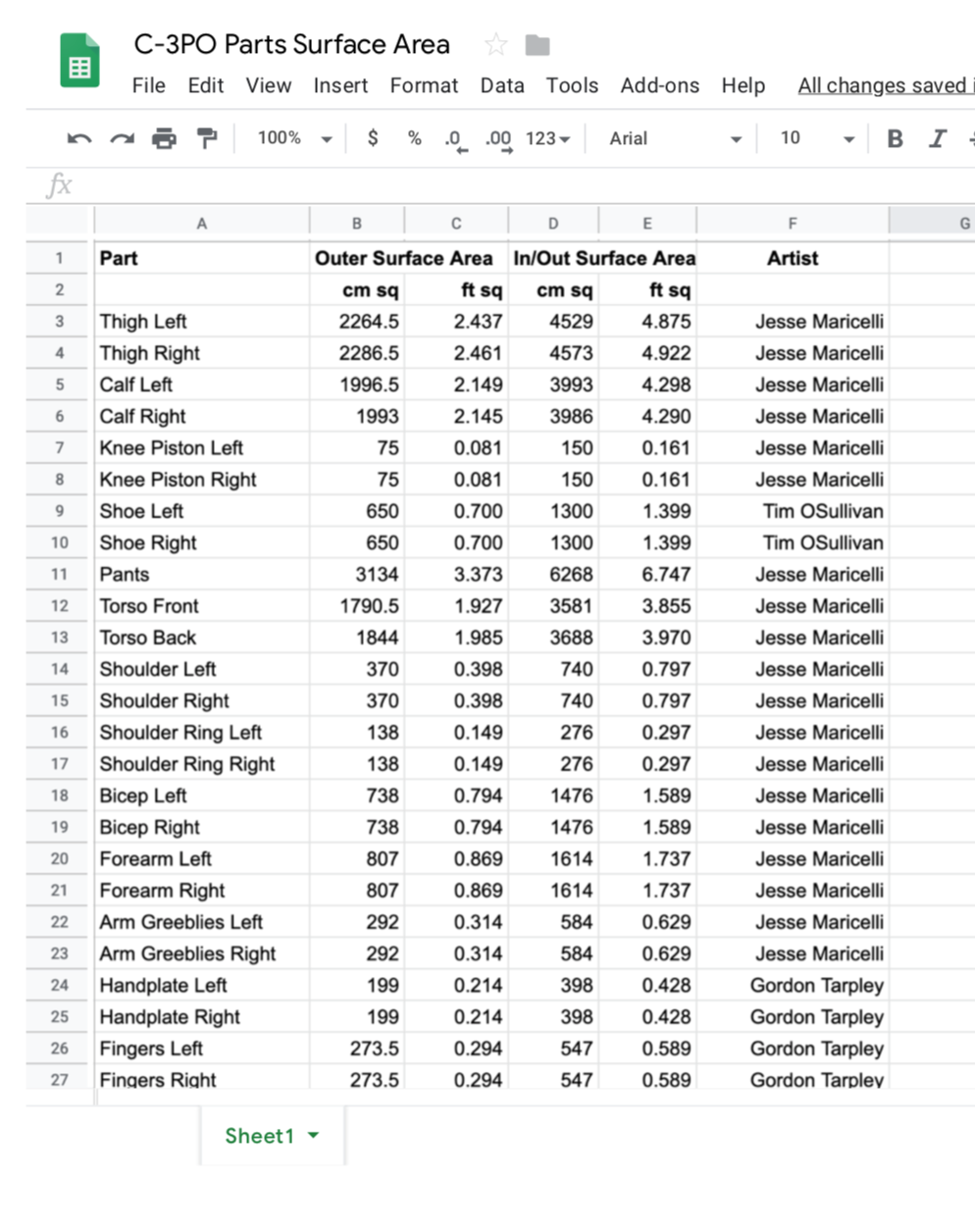
Task: Format as currency with dollar icon
Action: pyautogui.click(x=373, y=138)
